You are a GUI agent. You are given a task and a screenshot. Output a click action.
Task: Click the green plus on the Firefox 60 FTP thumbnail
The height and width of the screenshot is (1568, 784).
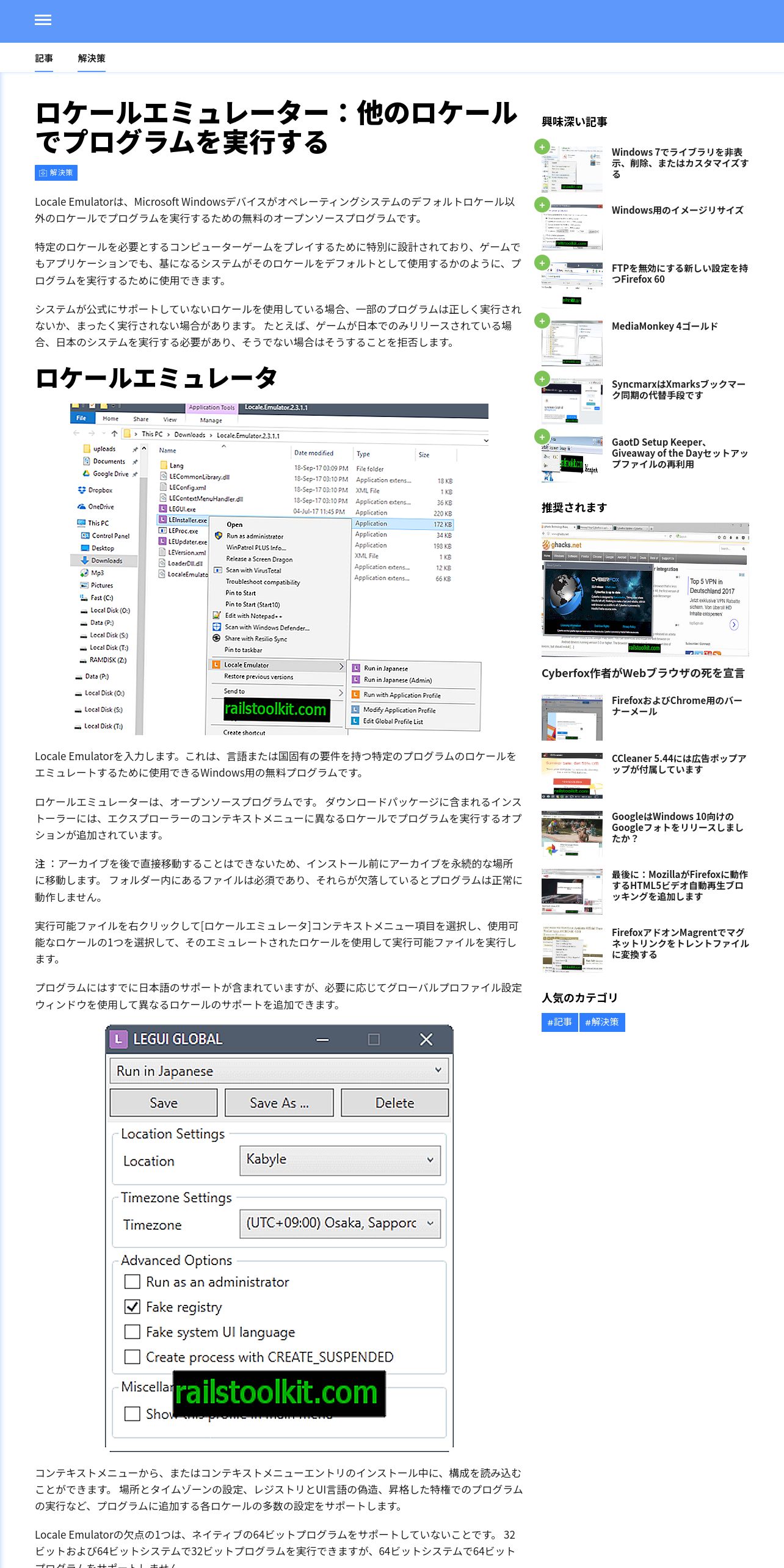(x=542, y=263)
